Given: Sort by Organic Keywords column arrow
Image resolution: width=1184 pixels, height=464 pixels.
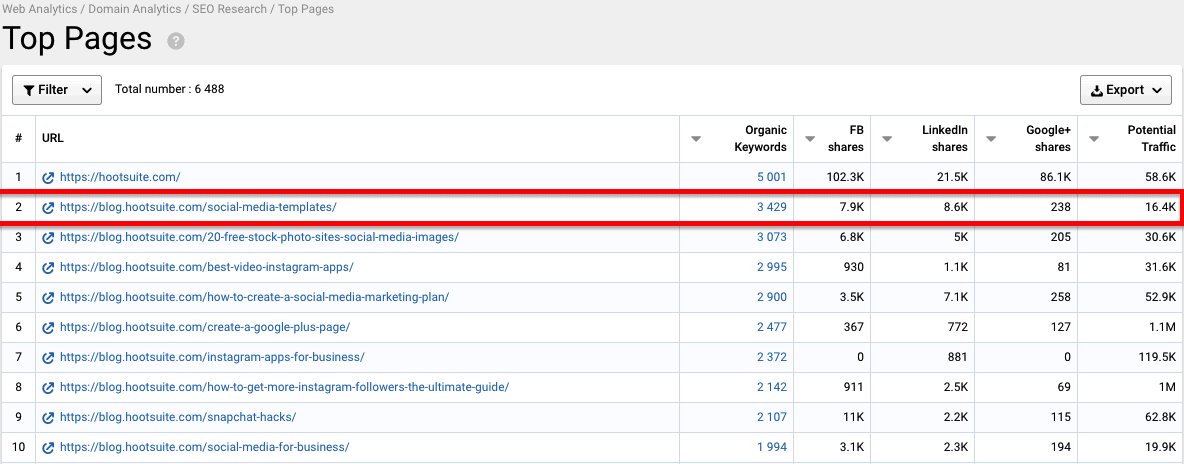Looking at the screenshot, I should coord(696,139).
